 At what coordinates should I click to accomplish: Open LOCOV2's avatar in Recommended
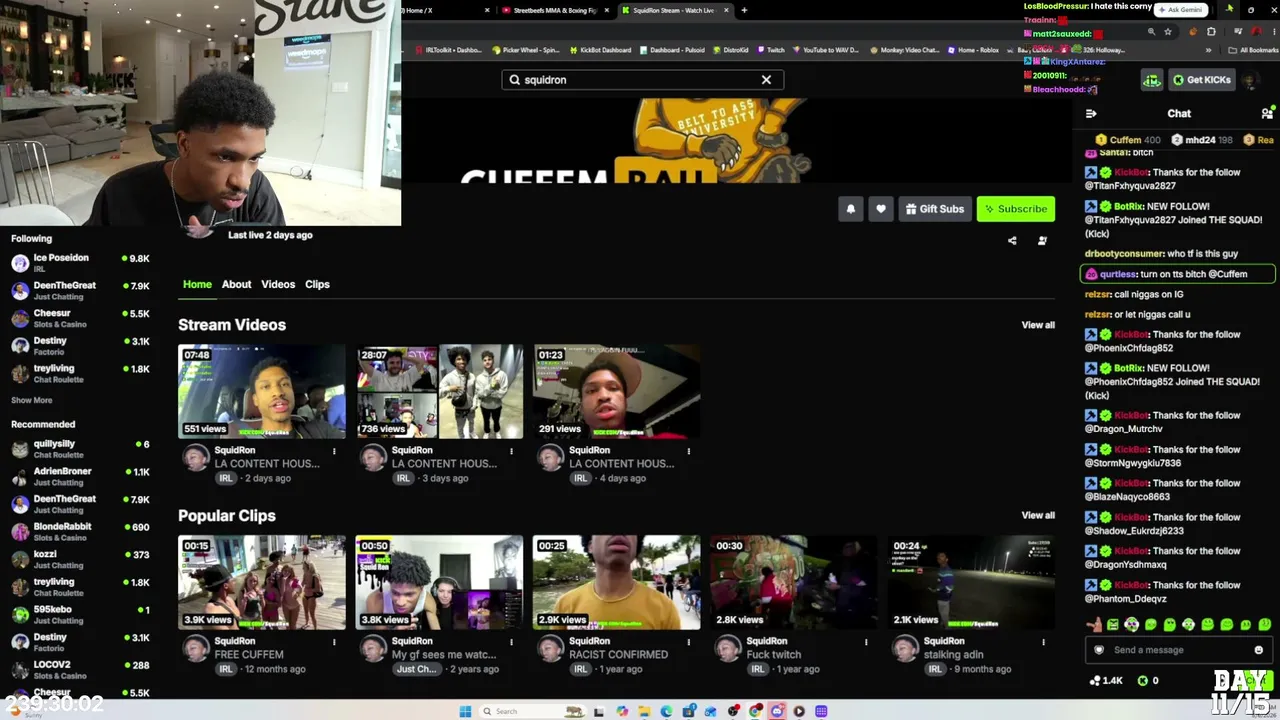[20, 670]
